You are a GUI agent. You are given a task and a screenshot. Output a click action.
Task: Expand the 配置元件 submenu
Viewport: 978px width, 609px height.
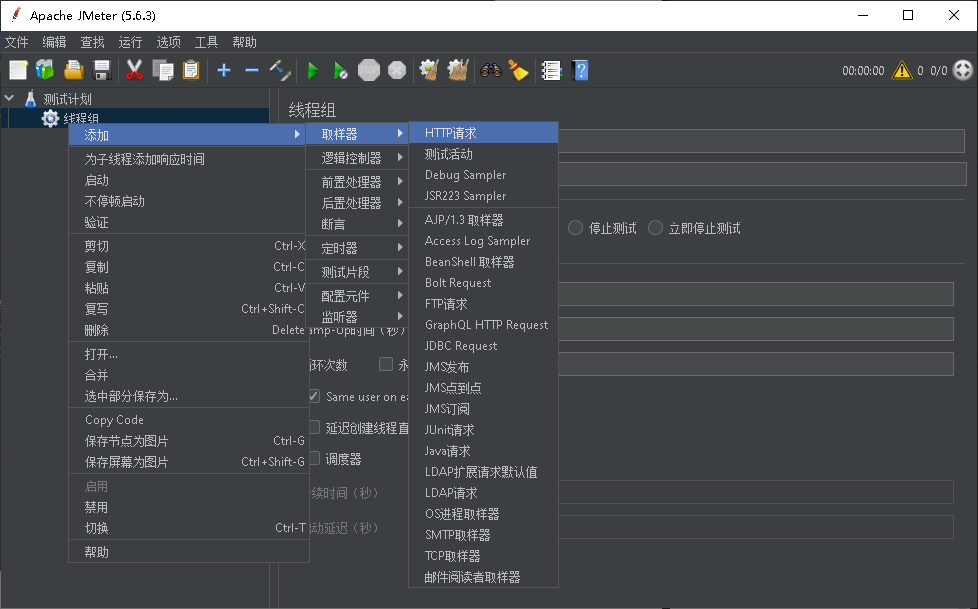pyautogui.click(x=357, y=296)
